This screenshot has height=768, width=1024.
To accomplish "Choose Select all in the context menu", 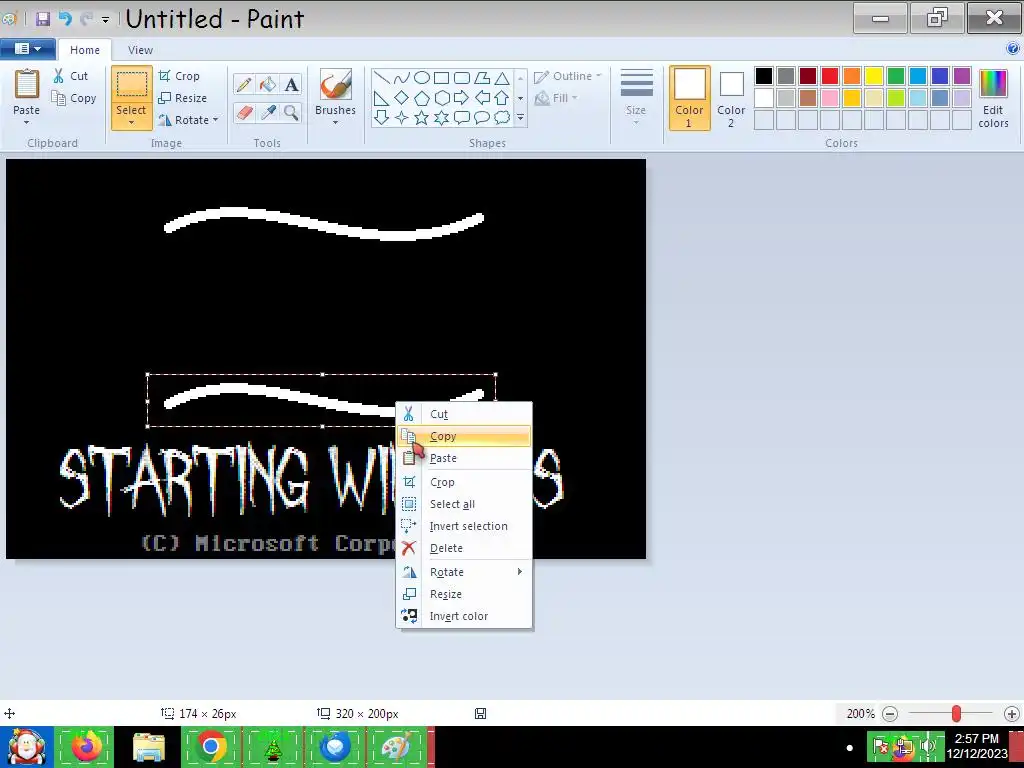I will pyautogui.click(x=464, y=504).
